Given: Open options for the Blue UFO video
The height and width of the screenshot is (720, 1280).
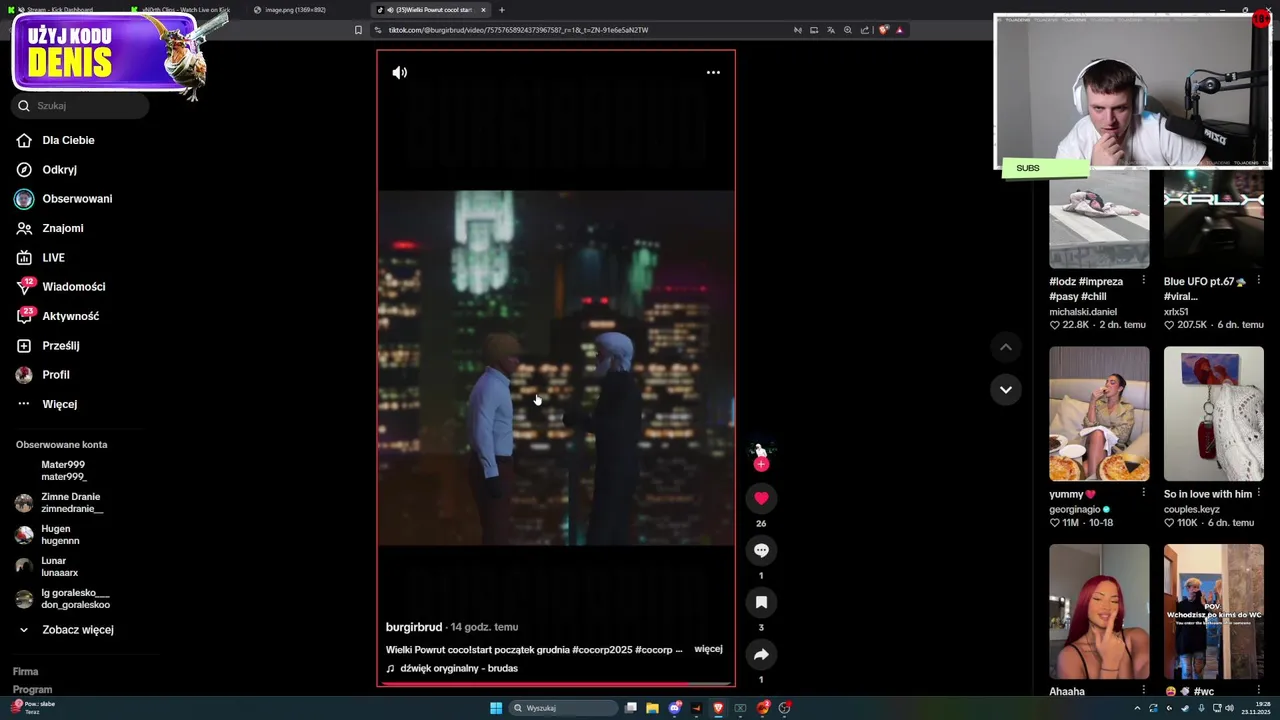Looking at the screenshot, I should 1258,281.
